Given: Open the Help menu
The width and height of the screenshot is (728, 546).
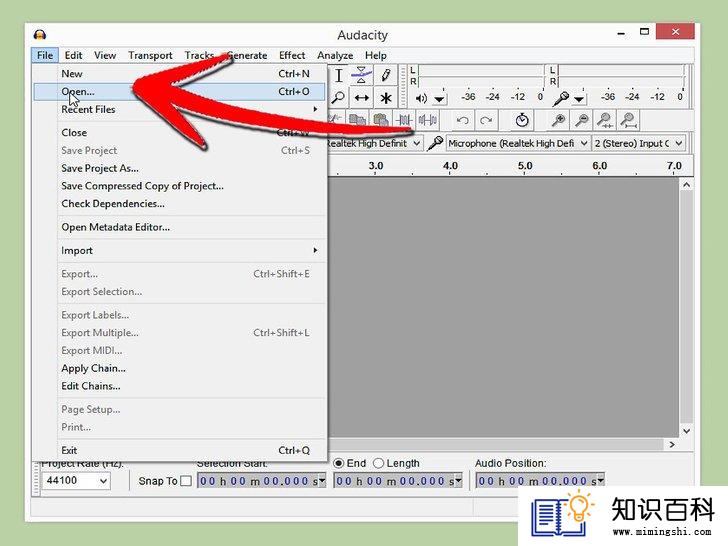Looking at the screenshot, I should pos(376,55).
